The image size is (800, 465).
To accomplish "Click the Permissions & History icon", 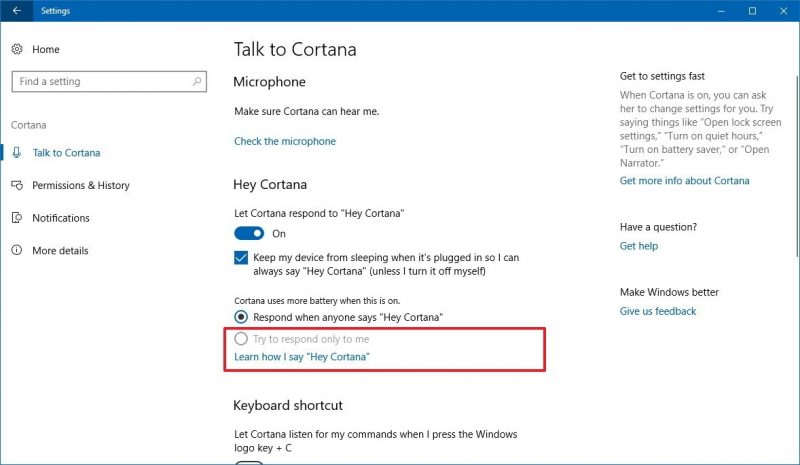I will click(x=17, y=185).
